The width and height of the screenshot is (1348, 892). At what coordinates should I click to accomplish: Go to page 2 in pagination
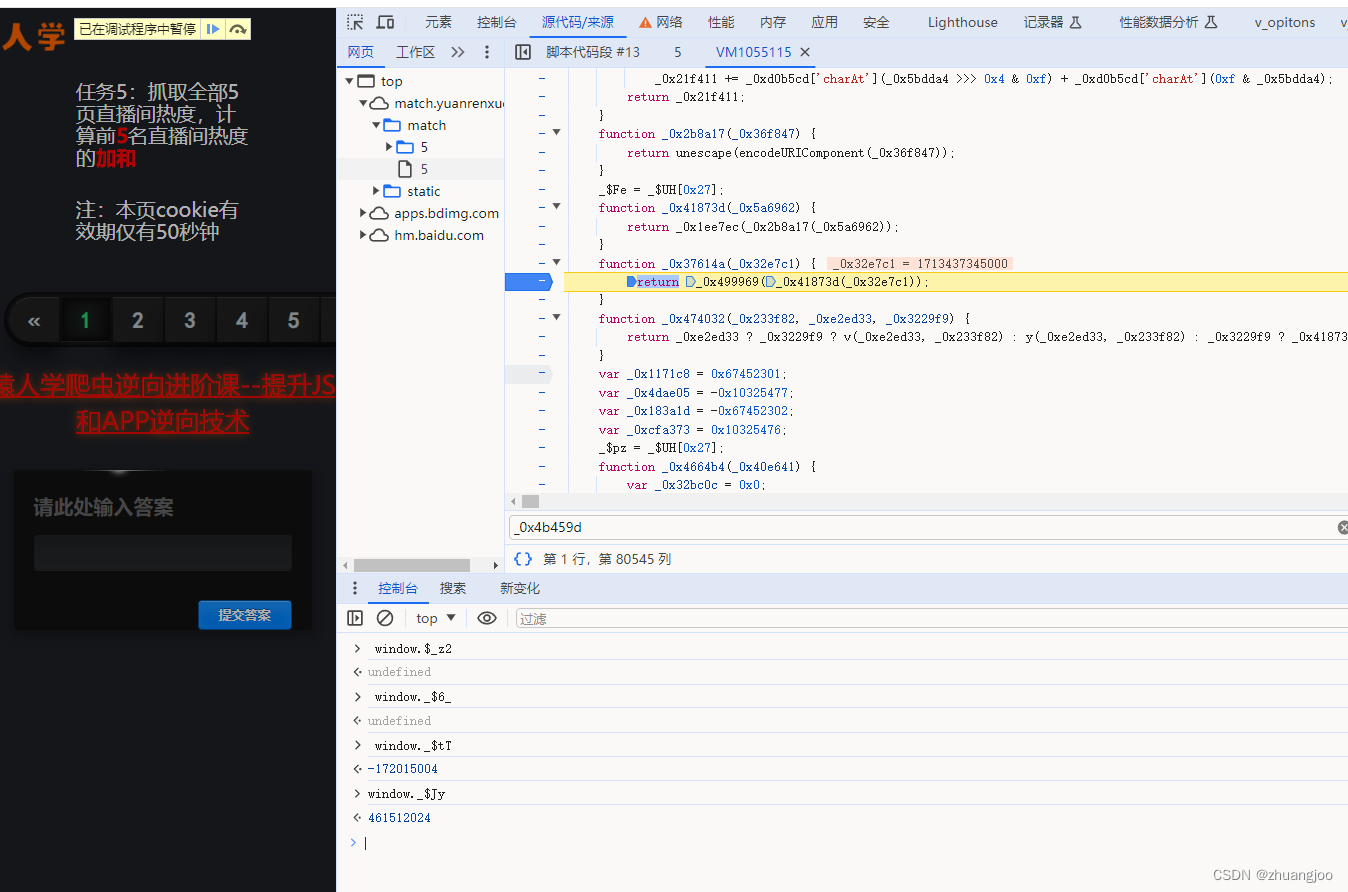pos(138,321)
